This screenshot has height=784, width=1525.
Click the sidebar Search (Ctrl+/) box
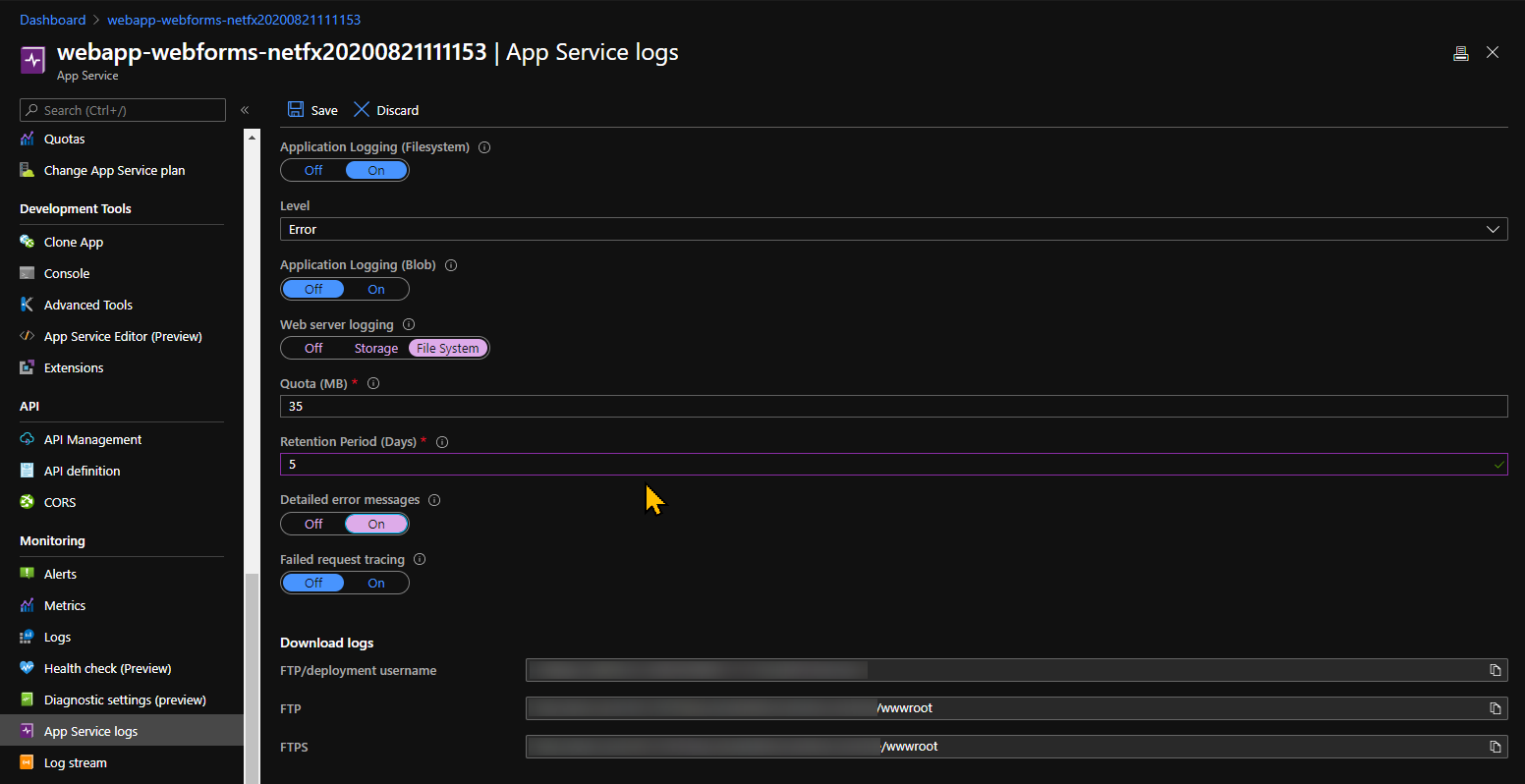point(123,110)
